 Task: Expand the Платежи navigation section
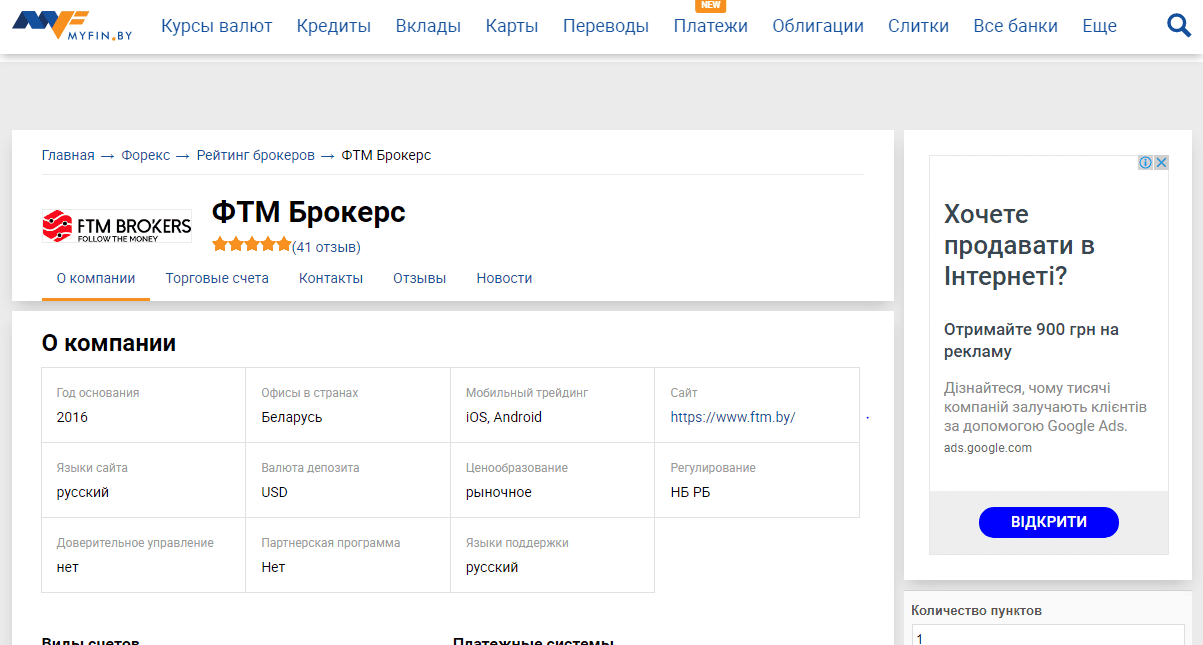point(711,26)
